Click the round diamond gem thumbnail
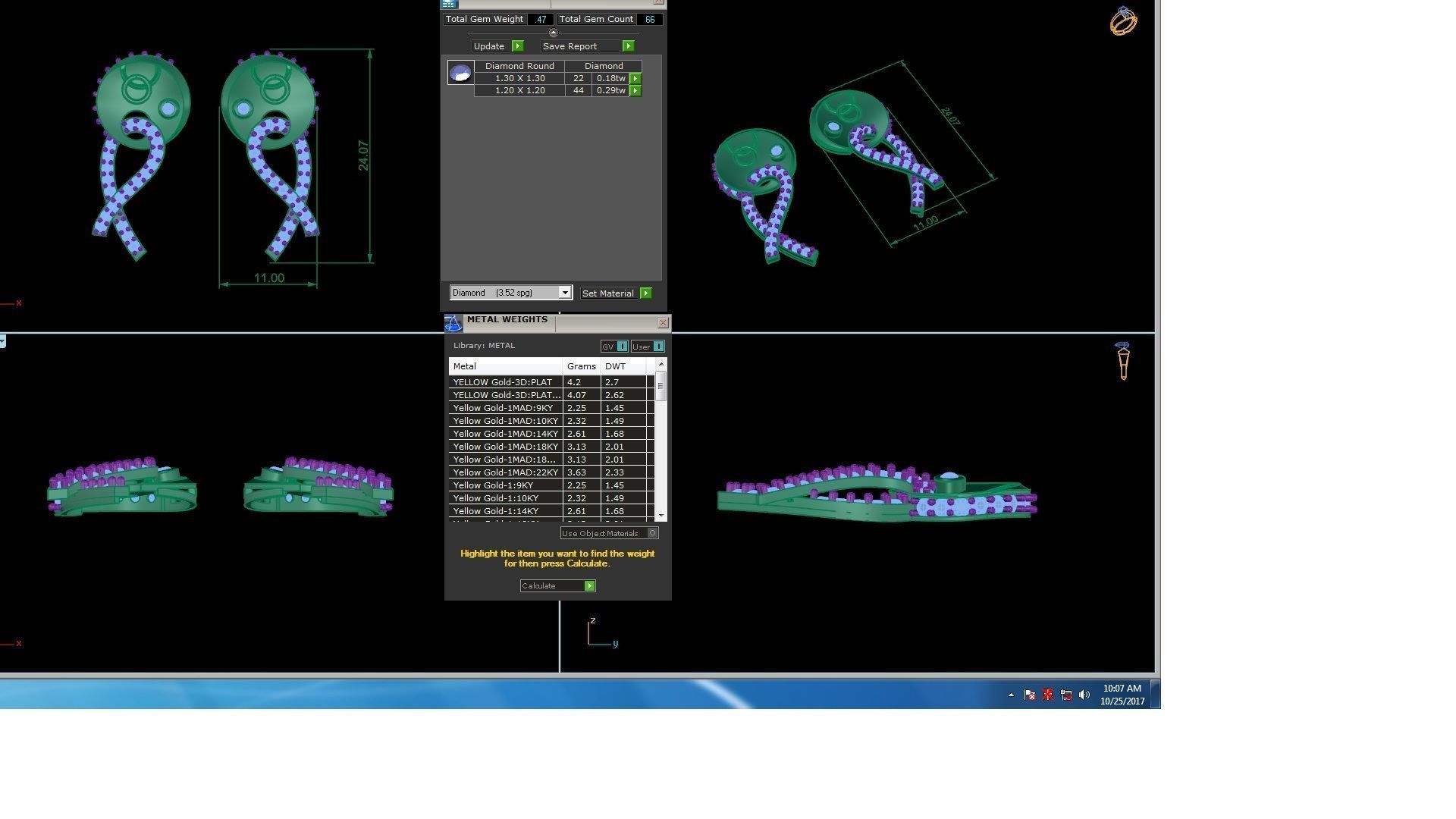This screenshot has height=819, width=1456. click(460, 73)
